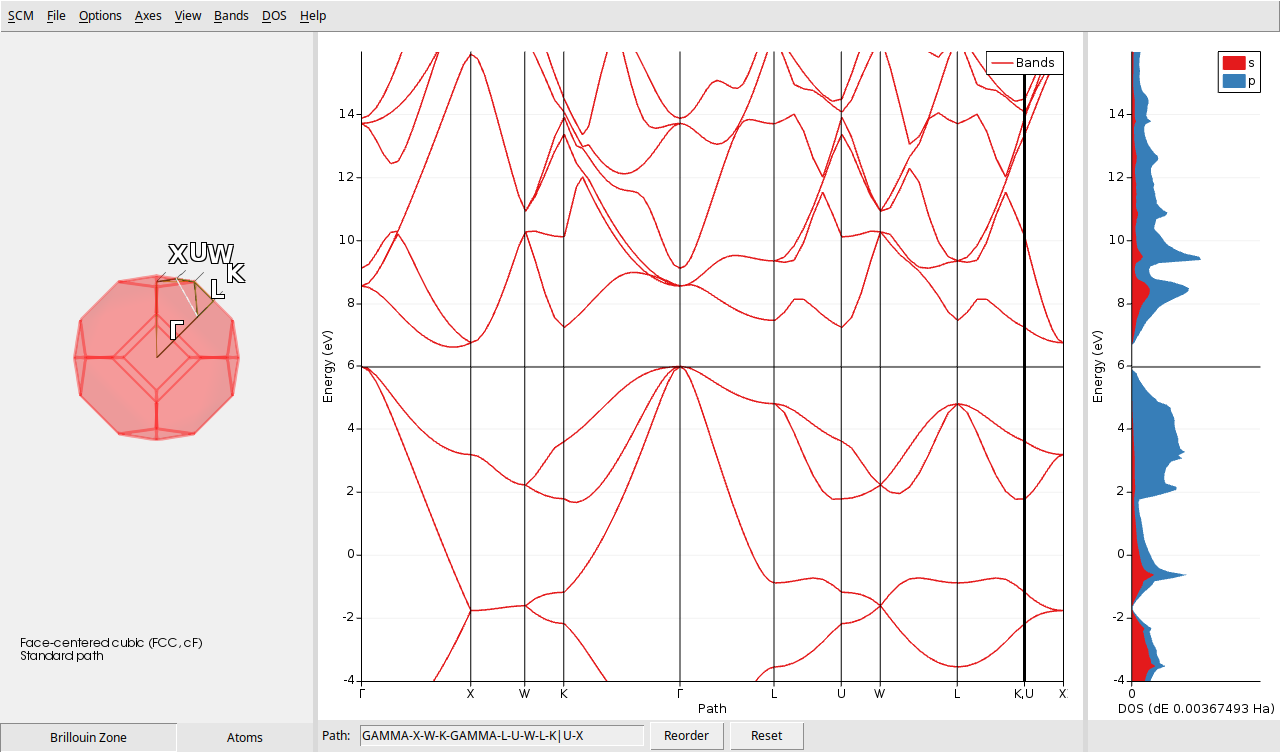Screen dimensions: 1280x752
Task: Switch to the Atoms tab
Action: click(x=245, y=737)
